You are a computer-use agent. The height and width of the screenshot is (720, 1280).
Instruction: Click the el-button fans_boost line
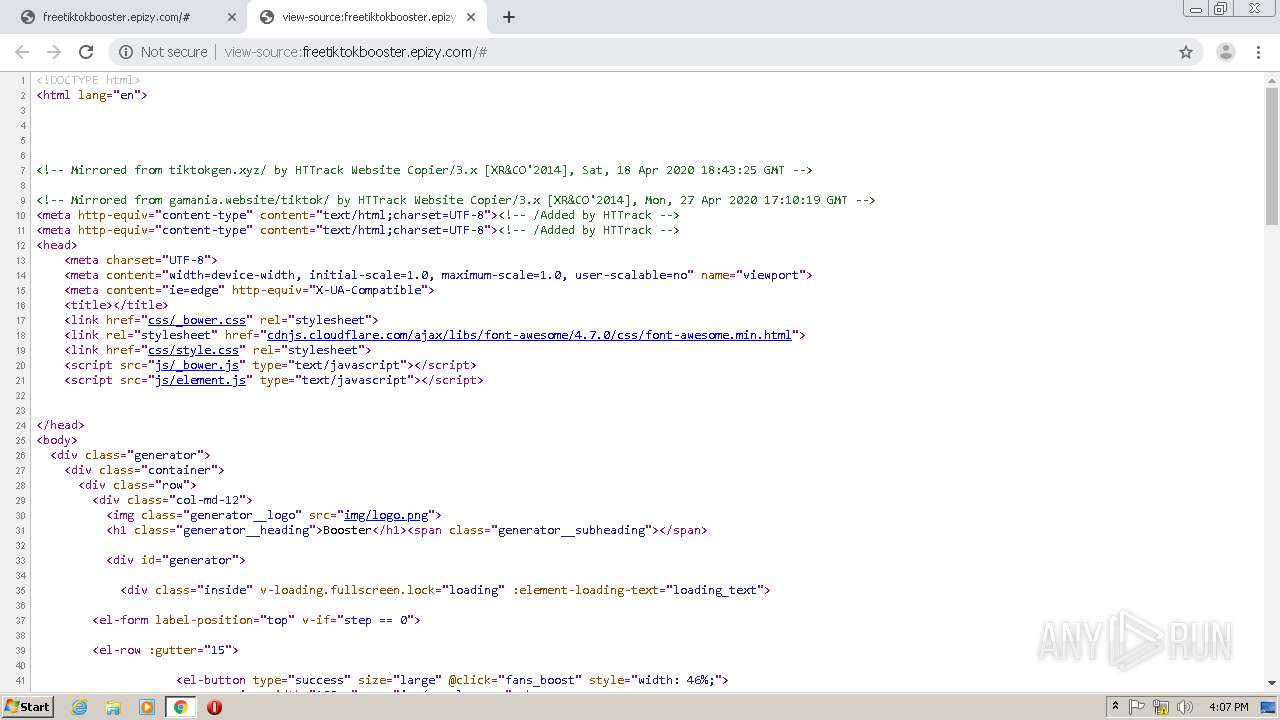[453, 680]
